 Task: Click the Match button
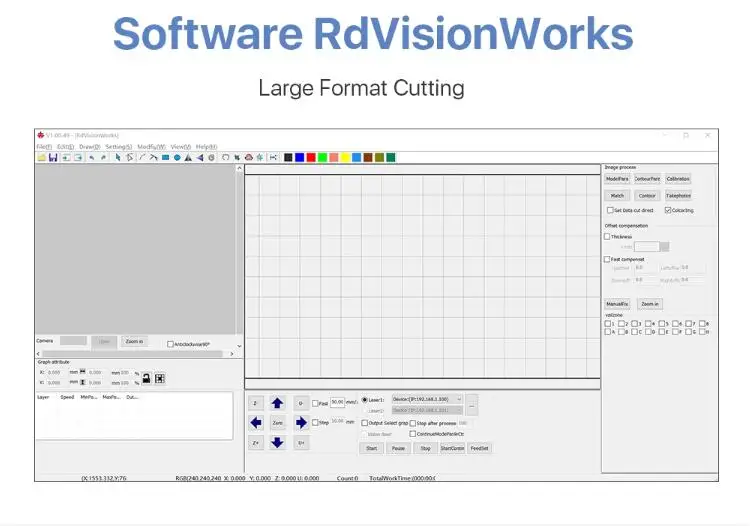coord(617,196)
